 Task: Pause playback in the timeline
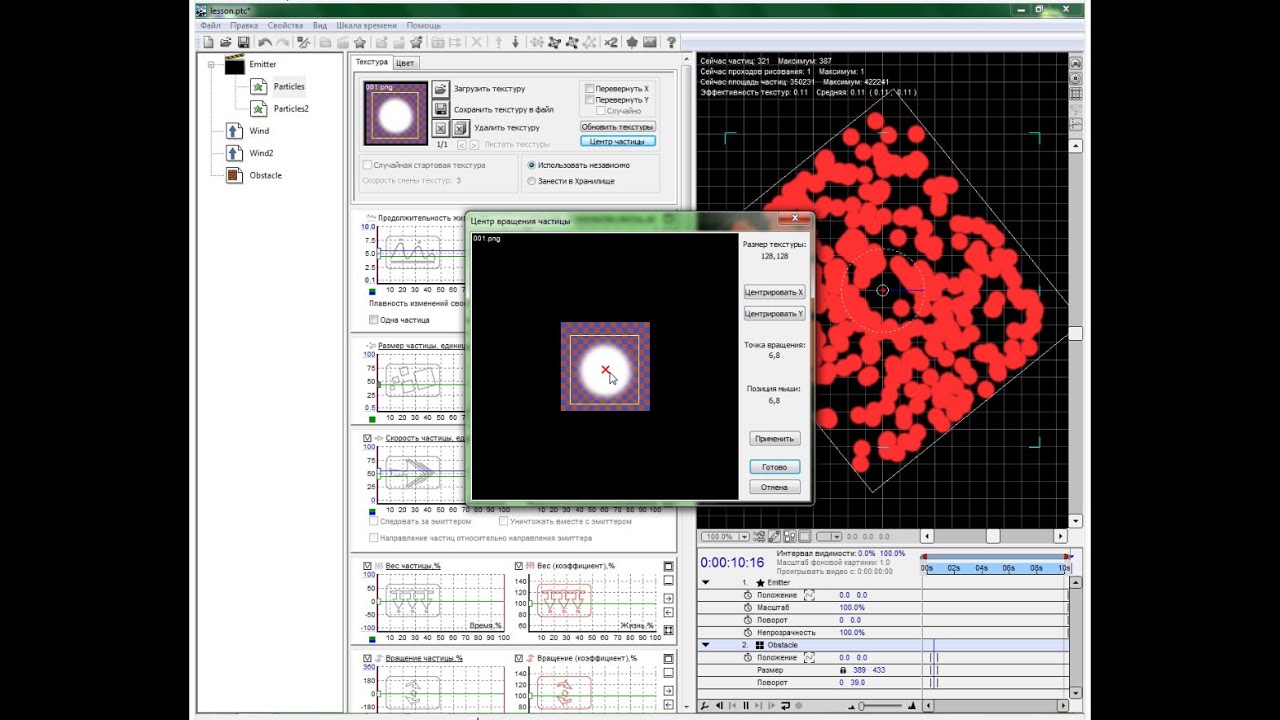click(746, 706)
